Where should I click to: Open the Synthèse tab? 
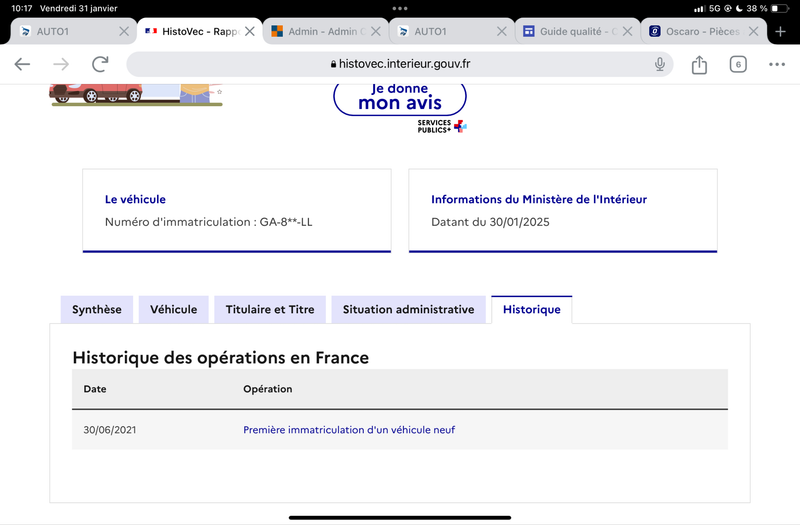pyautogui.click(x=97, y=310)
